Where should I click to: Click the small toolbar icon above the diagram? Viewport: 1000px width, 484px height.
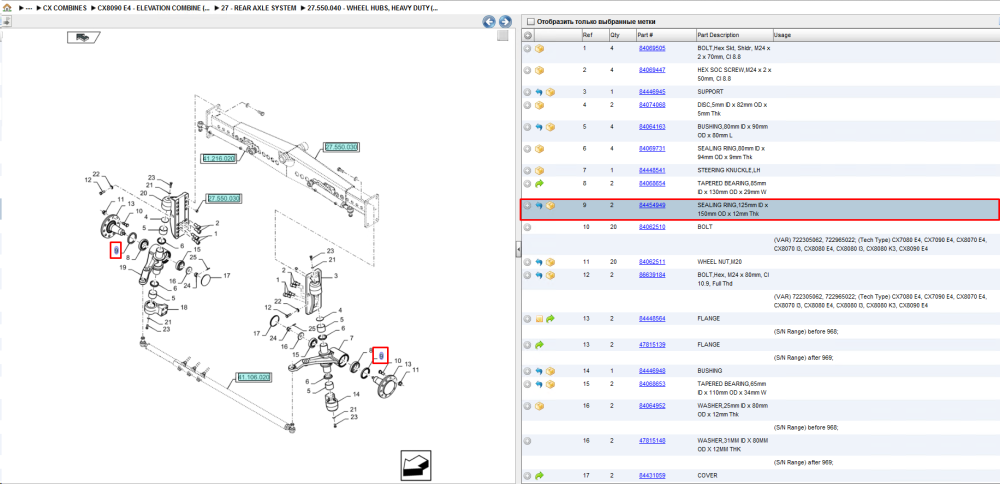7,22
